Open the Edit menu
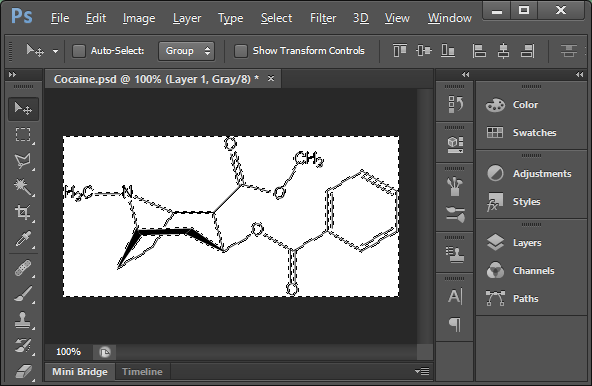This screenshot has height=386, width=592. pyautogui.click(x=96, y=18)
